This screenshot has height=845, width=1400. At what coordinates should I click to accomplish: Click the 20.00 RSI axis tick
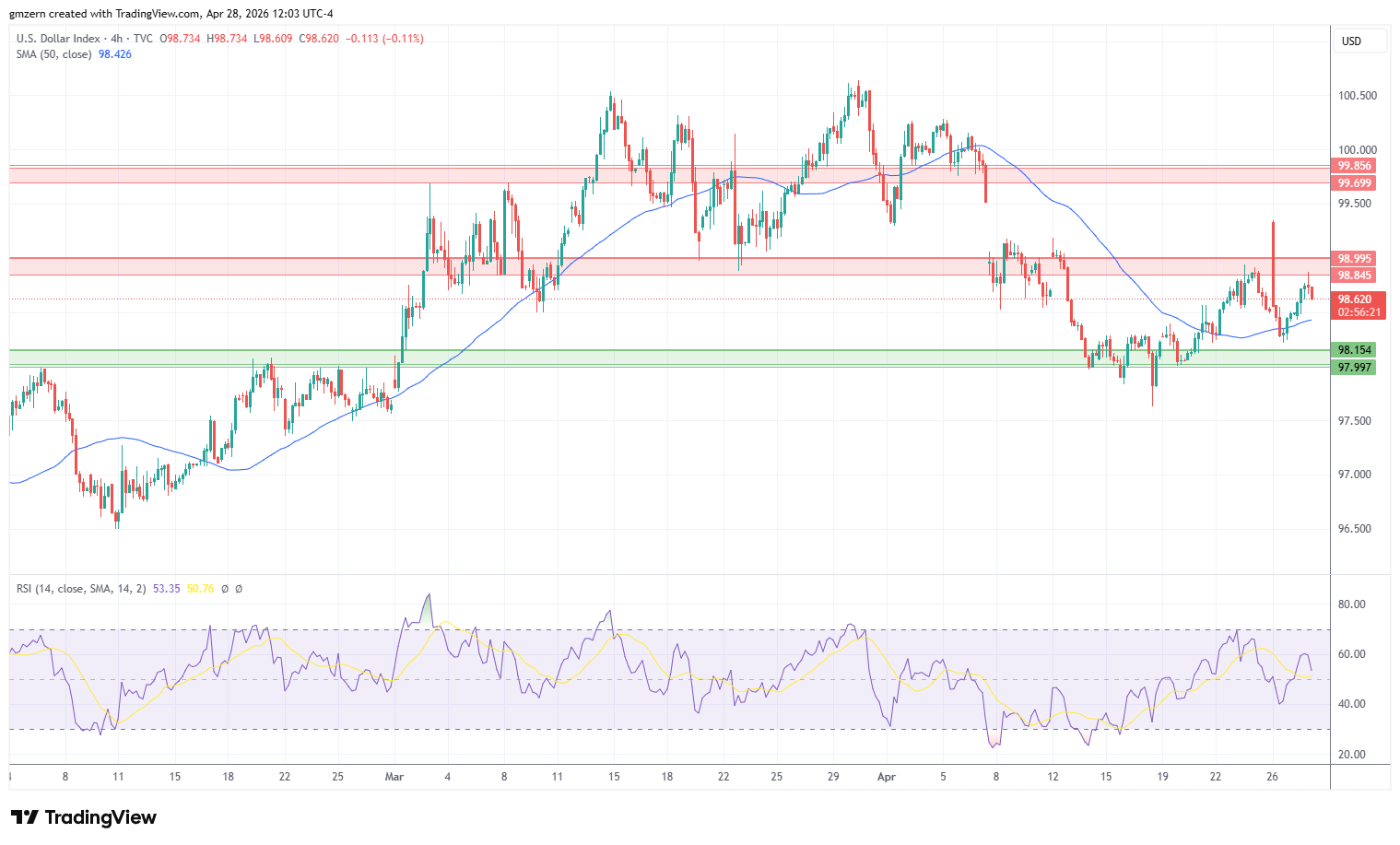pos(1352,755)
